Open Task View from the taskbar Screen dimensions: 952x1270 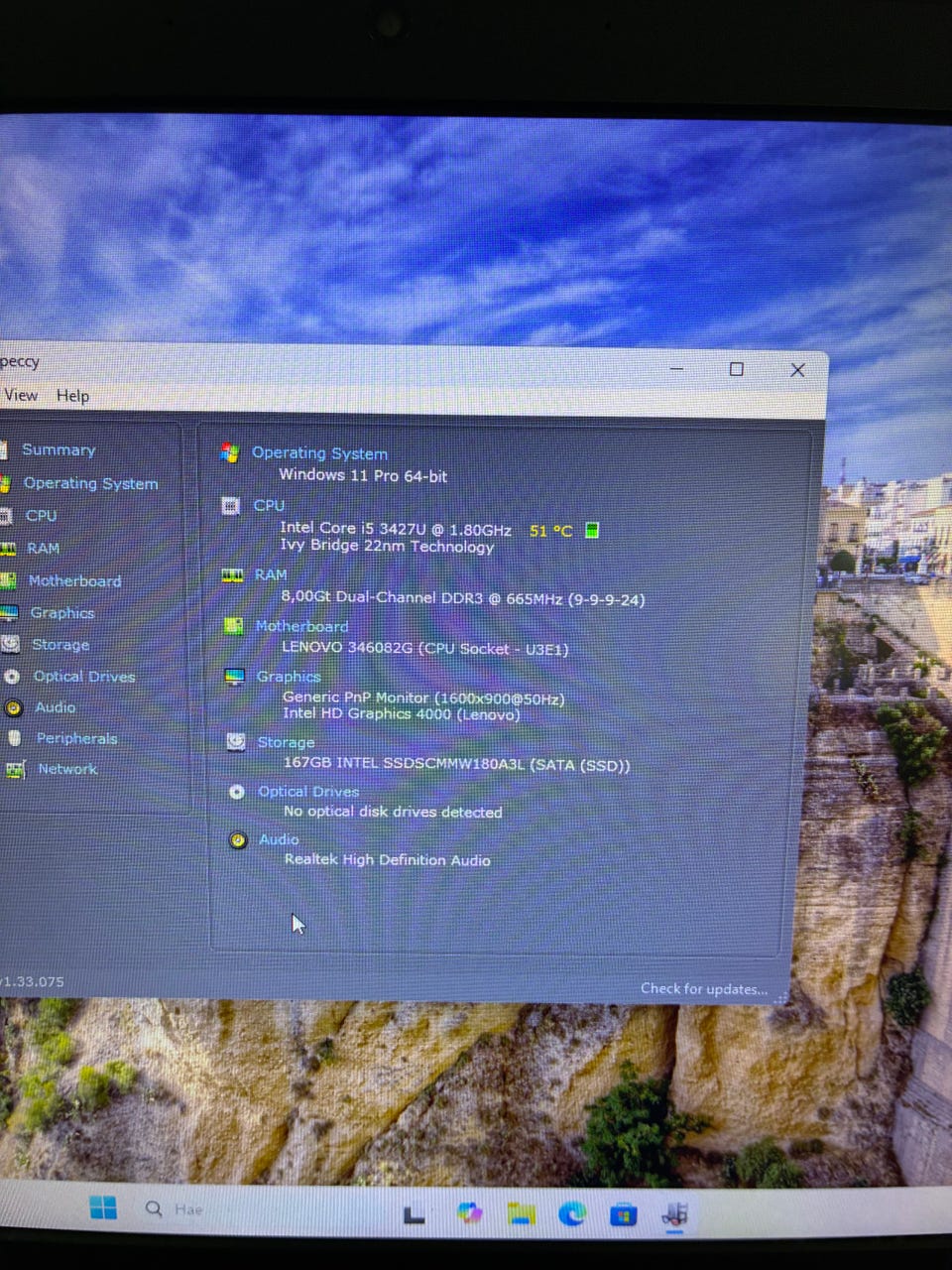414,1213
